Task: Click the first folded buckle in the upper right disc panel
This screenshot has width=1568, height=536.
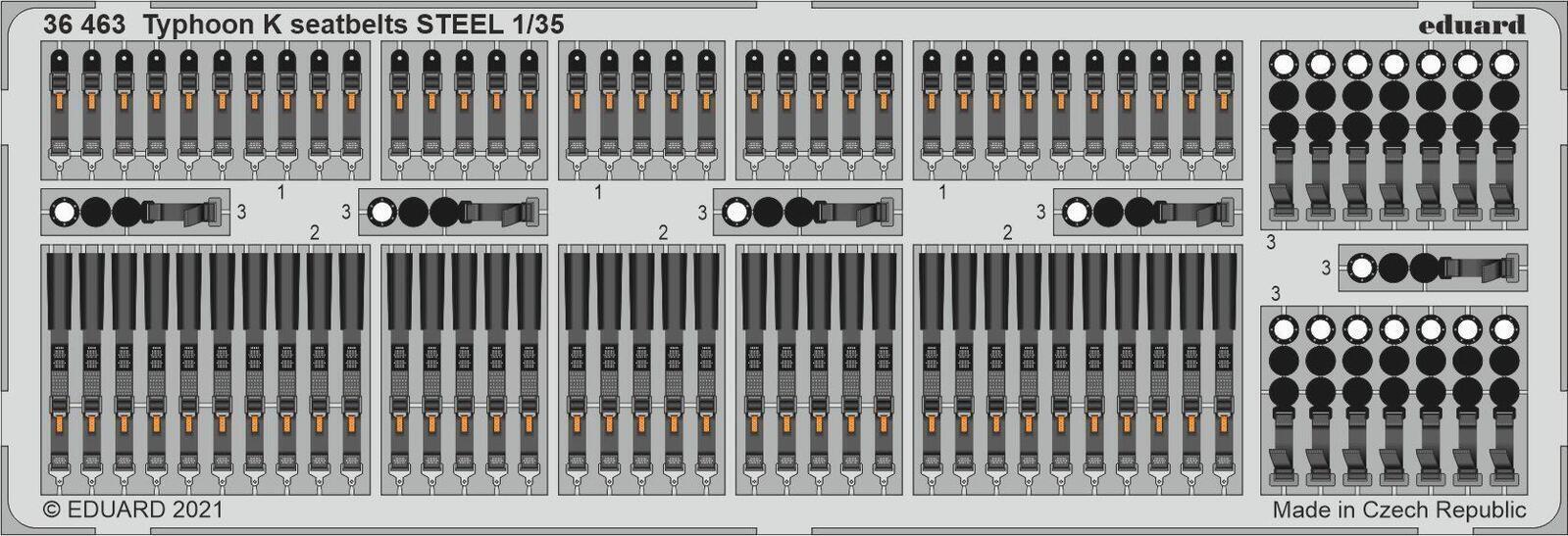Action: pos(1283,202)
